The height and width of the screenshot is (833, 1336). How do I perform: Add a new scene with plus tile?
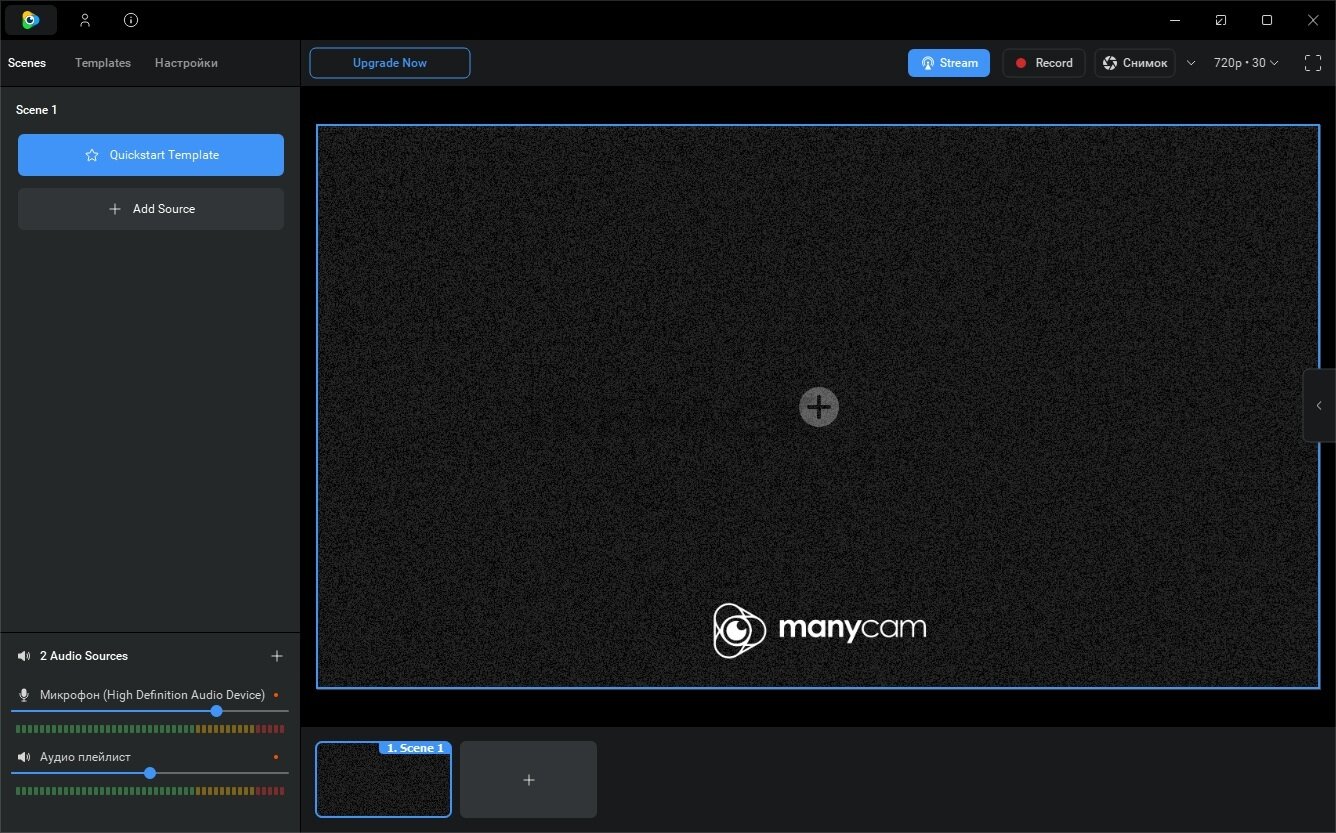point(529,779)
